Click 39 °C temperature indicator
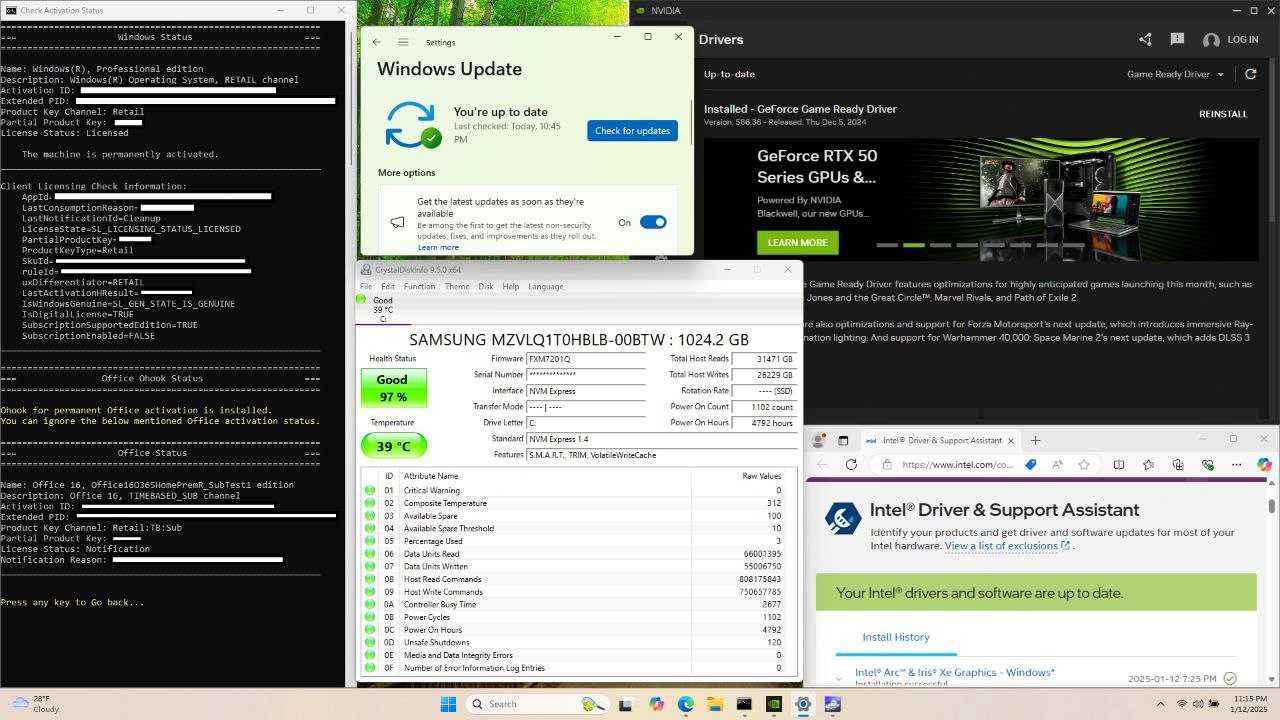 [393, 446]
